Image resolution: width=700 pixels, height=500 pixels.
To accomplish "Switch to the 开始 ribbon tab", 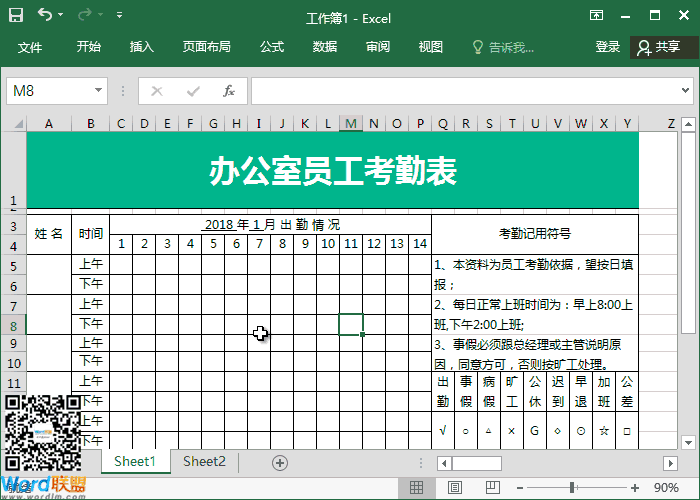I will [88, 47].
